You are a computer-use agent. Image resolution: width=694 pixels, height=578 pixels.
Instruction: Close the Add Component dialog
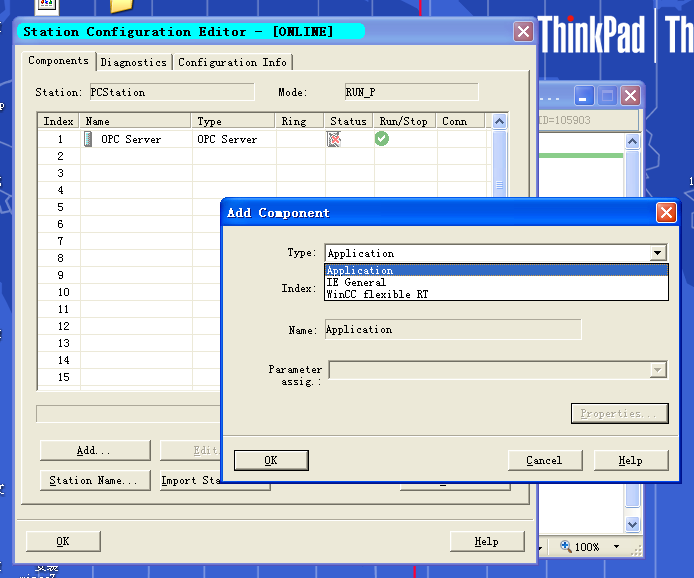point(666,213)
